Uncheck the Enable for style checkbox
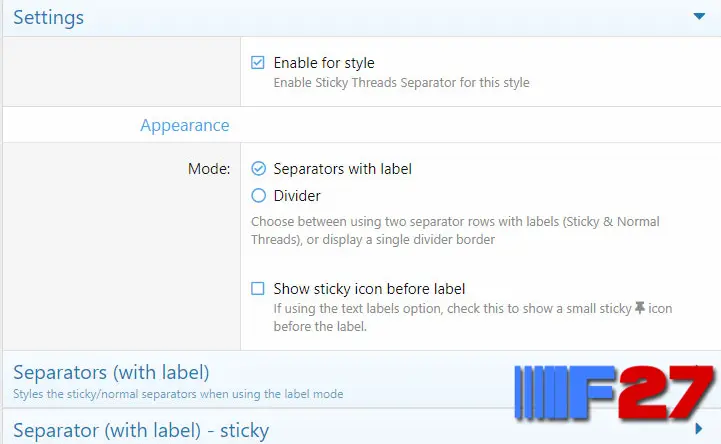 [258, 63]
